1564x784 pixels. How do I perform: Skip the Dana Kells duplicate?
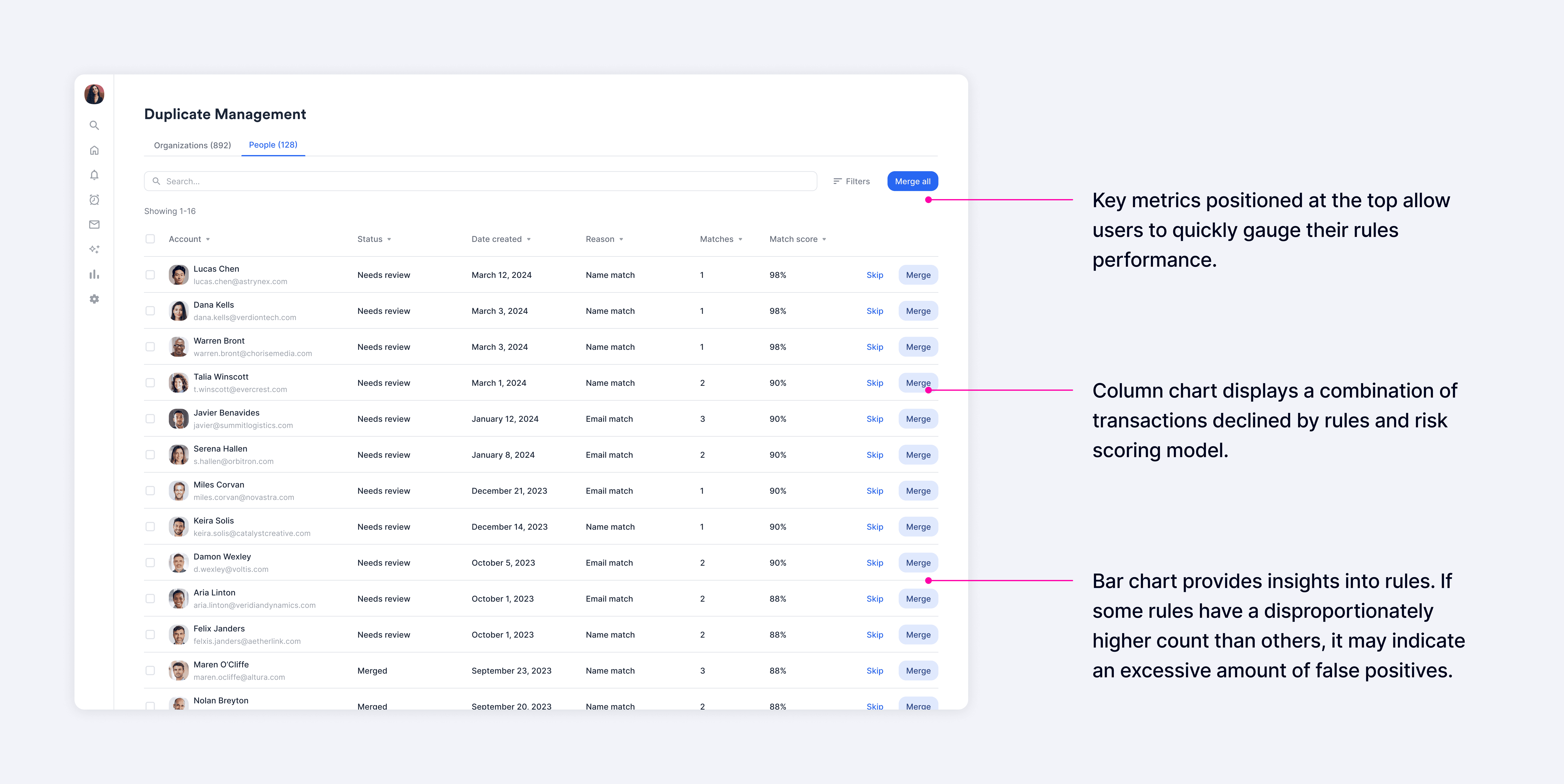pos(874,311)
